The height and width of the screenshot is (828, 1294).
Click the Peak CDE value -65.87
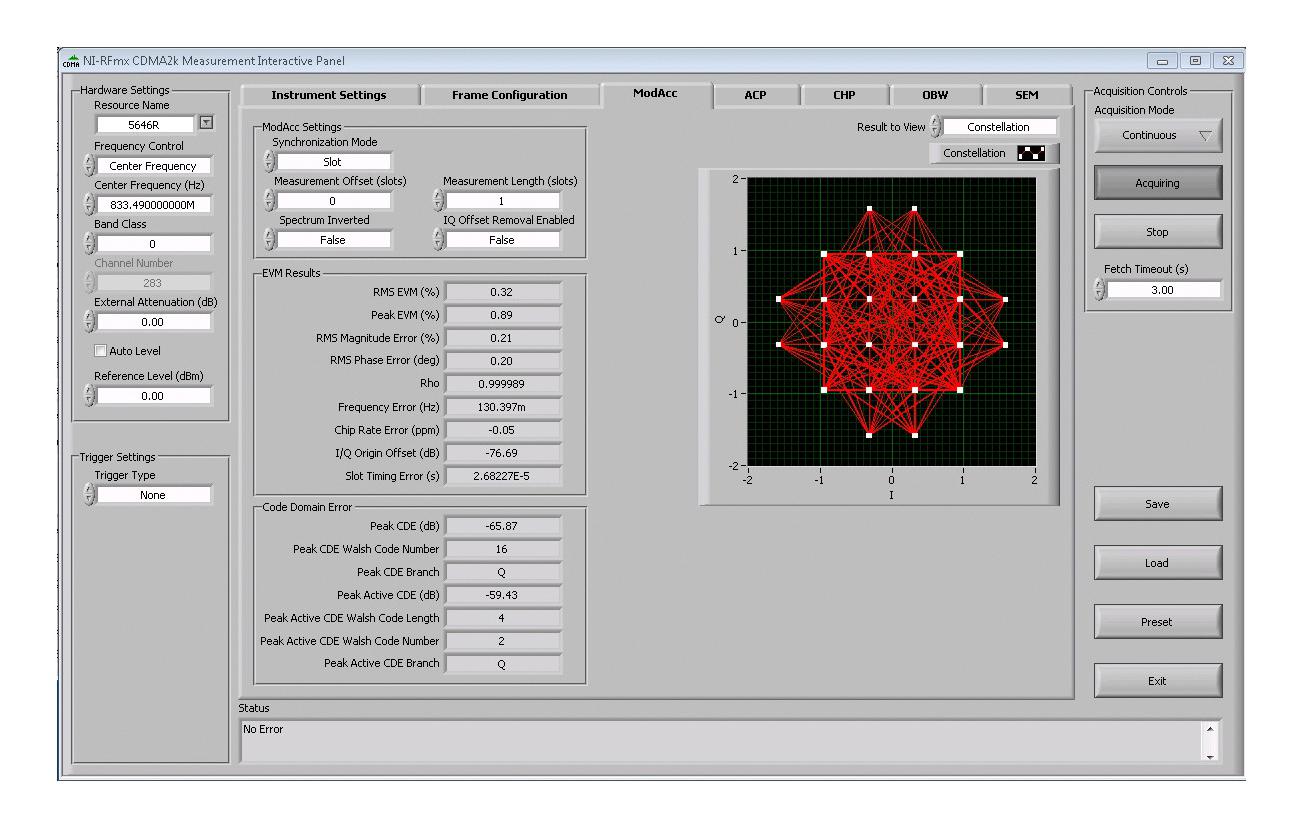coord(503,525)
